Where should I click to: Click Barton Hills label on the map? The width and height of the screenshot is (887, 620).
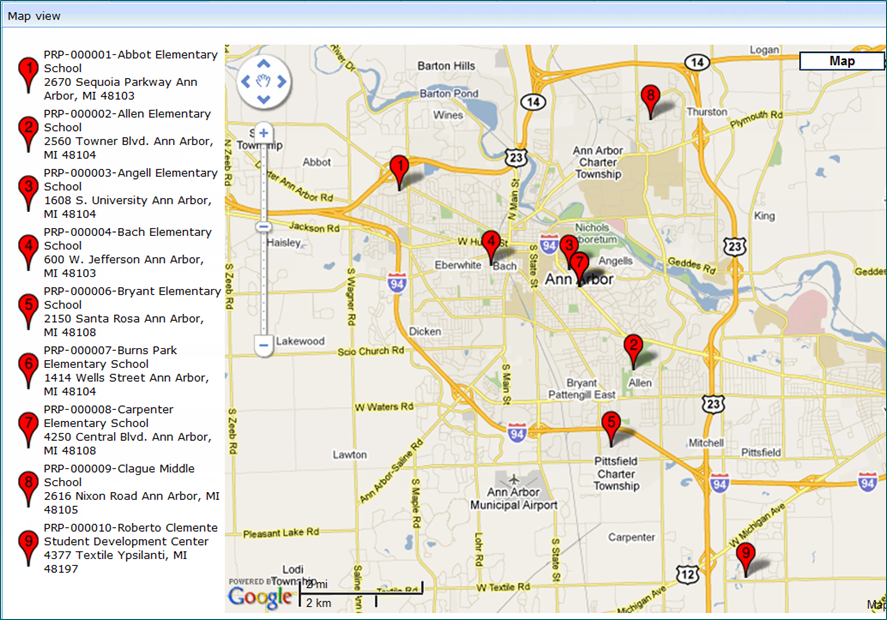point(446,66)
